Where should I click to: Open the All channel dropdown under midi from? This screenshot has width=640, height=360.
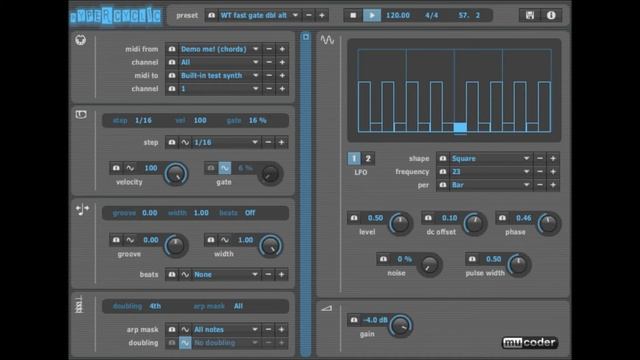pos(220,62)
